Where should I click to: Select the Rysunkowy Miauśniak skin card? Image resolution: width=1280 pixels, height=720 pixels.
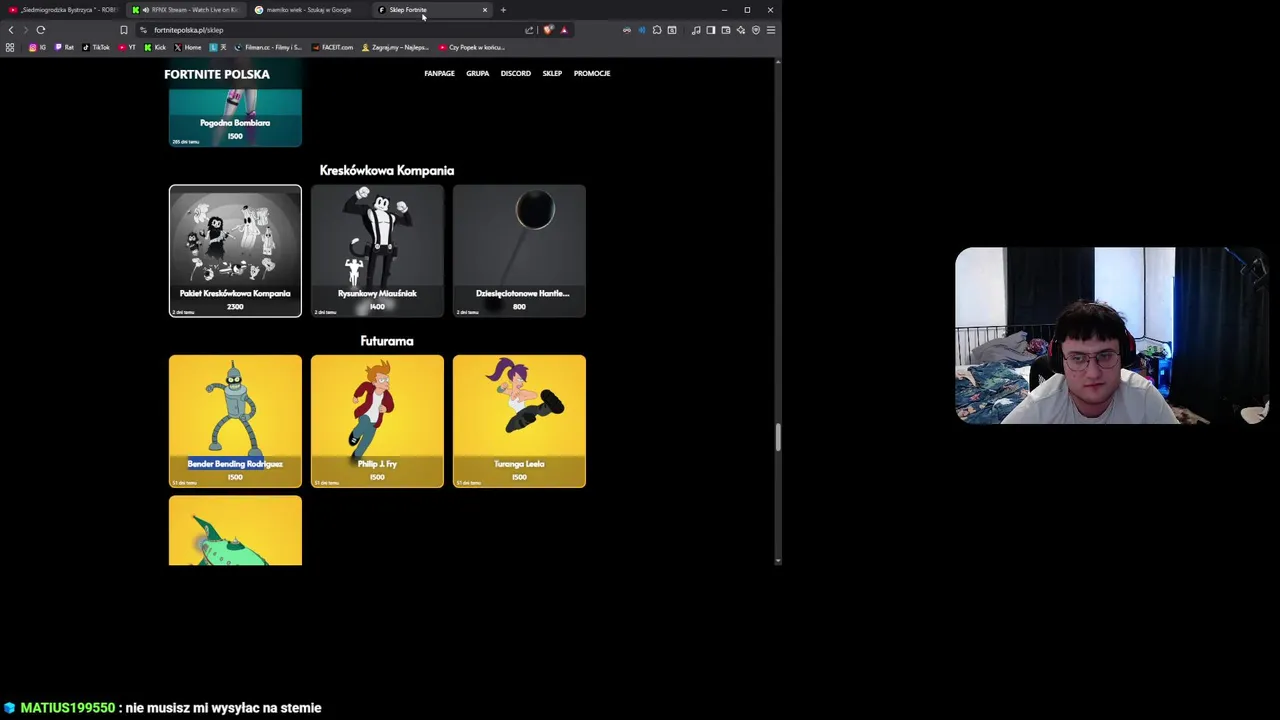click(x=377, y=251)
